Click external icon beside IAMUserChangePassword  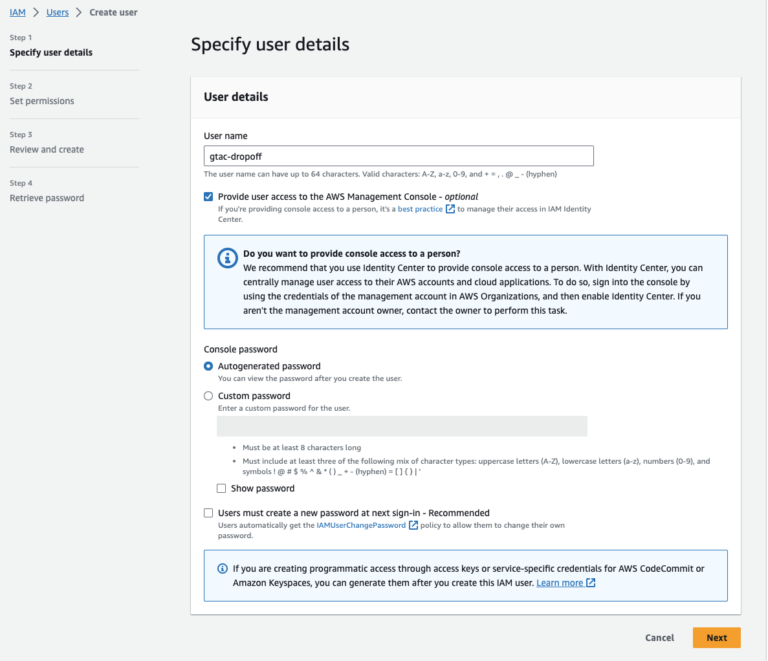413,525
